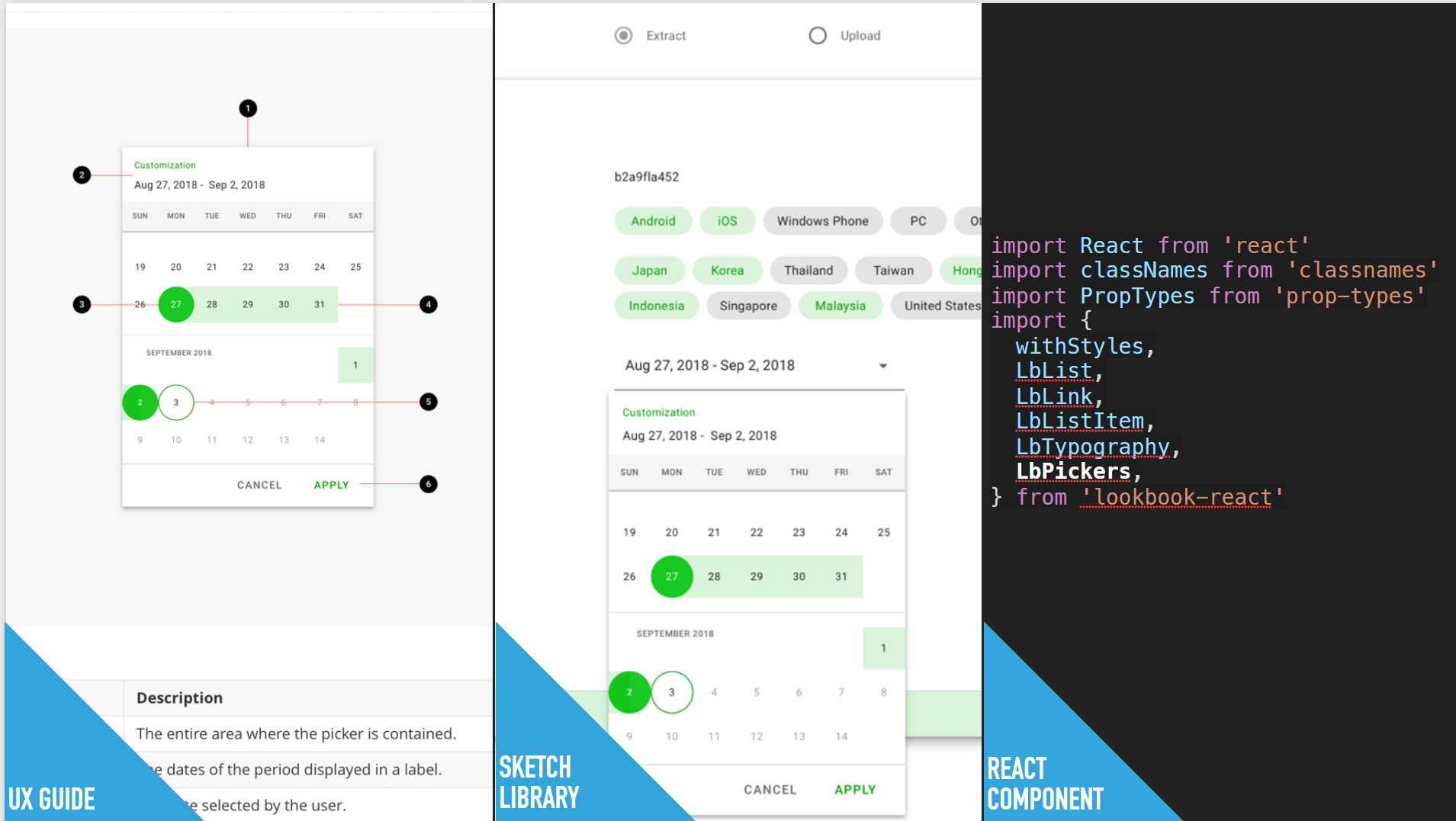This screenshot has width=1456, height=821.
Task: Toggle the Windows Phone chip
Action: click(x=823, y=221)
